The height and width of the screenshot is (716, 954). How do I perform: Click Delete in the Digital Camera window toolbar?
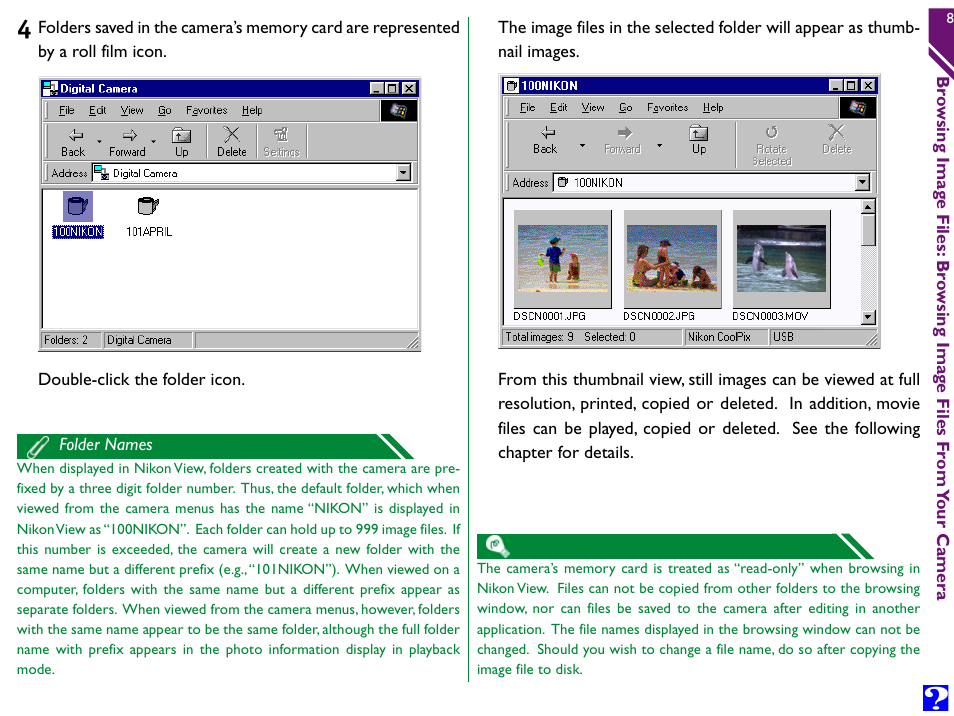(x=231, y=141)
